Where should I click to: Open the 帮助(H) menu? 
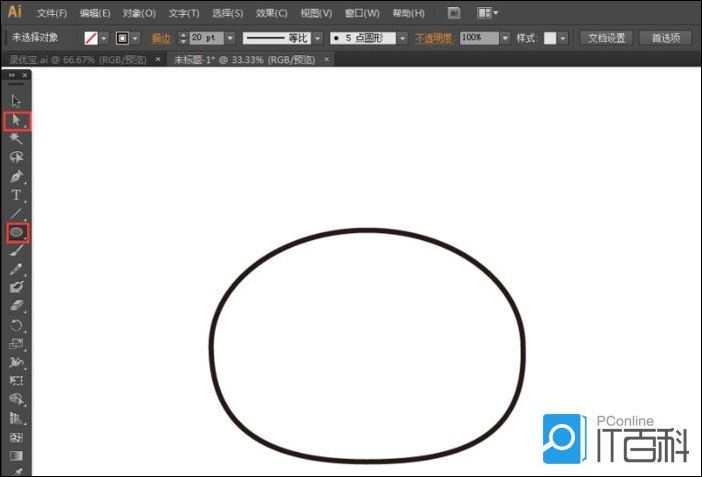[x=408, y=13]
